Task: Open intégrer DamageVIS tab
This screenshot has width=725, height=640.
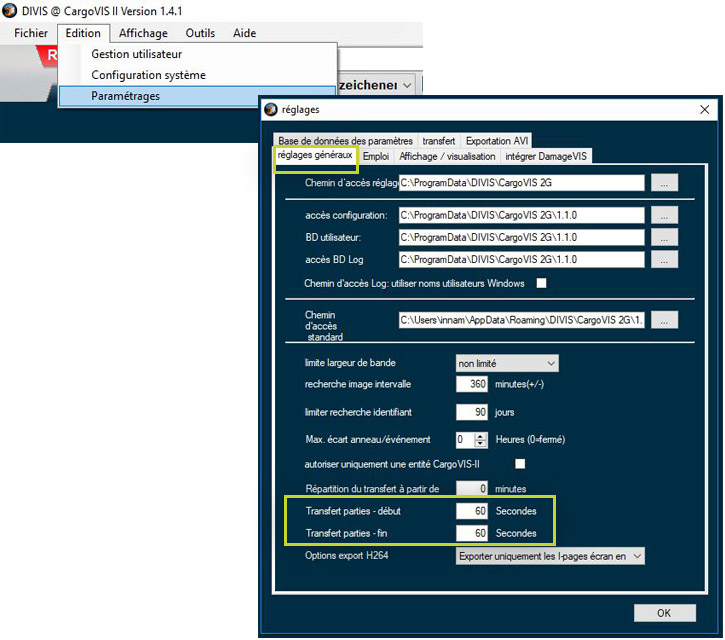Action: 546,156
